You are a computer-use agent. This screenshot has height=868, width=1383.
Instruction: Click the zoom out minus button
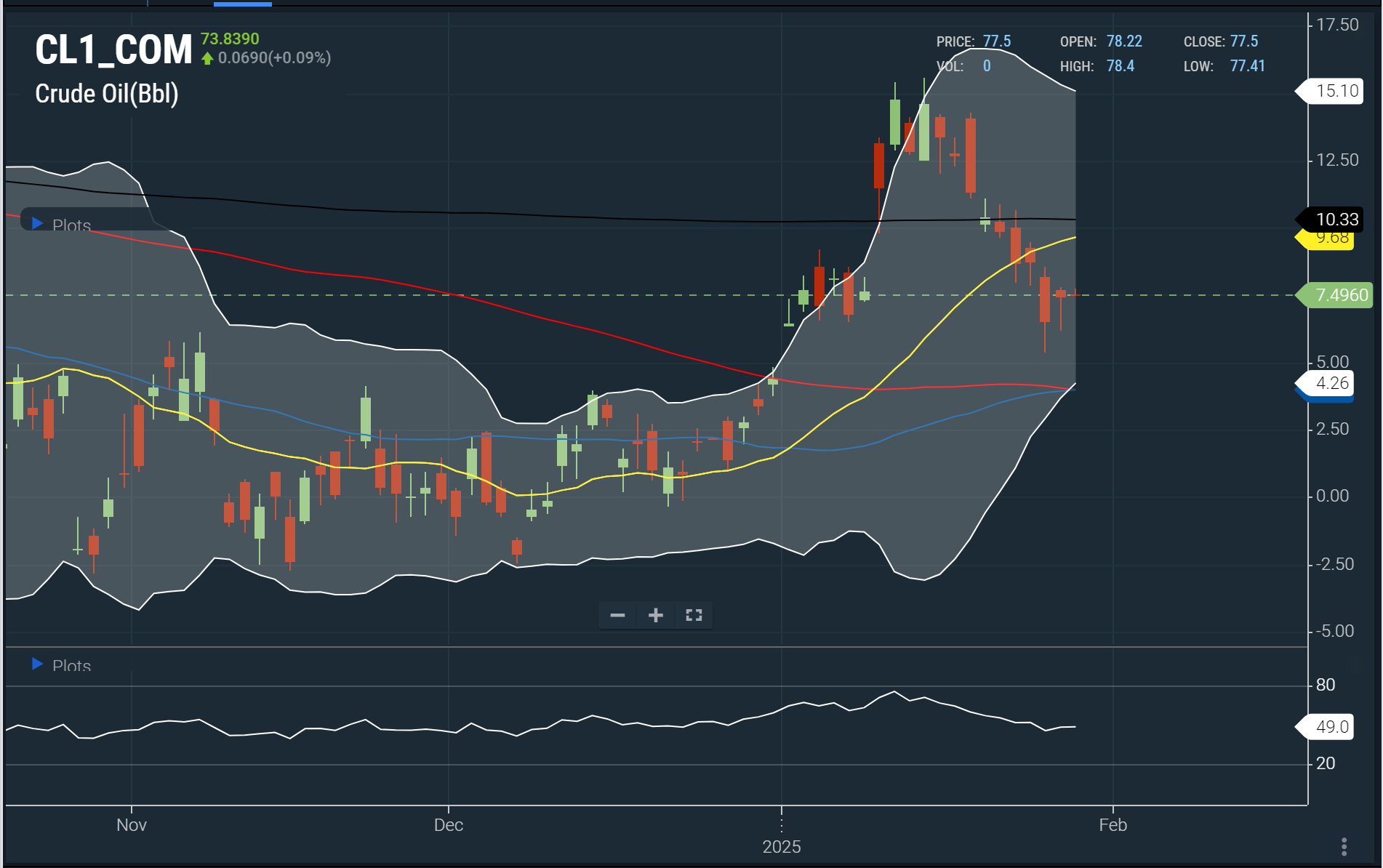pyautogui.click(x=617, y=616)
